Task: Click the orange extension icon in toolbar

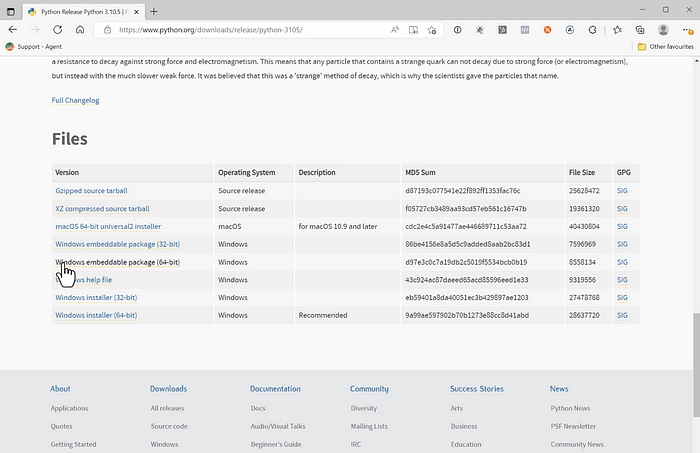Action: pos(547,30)
